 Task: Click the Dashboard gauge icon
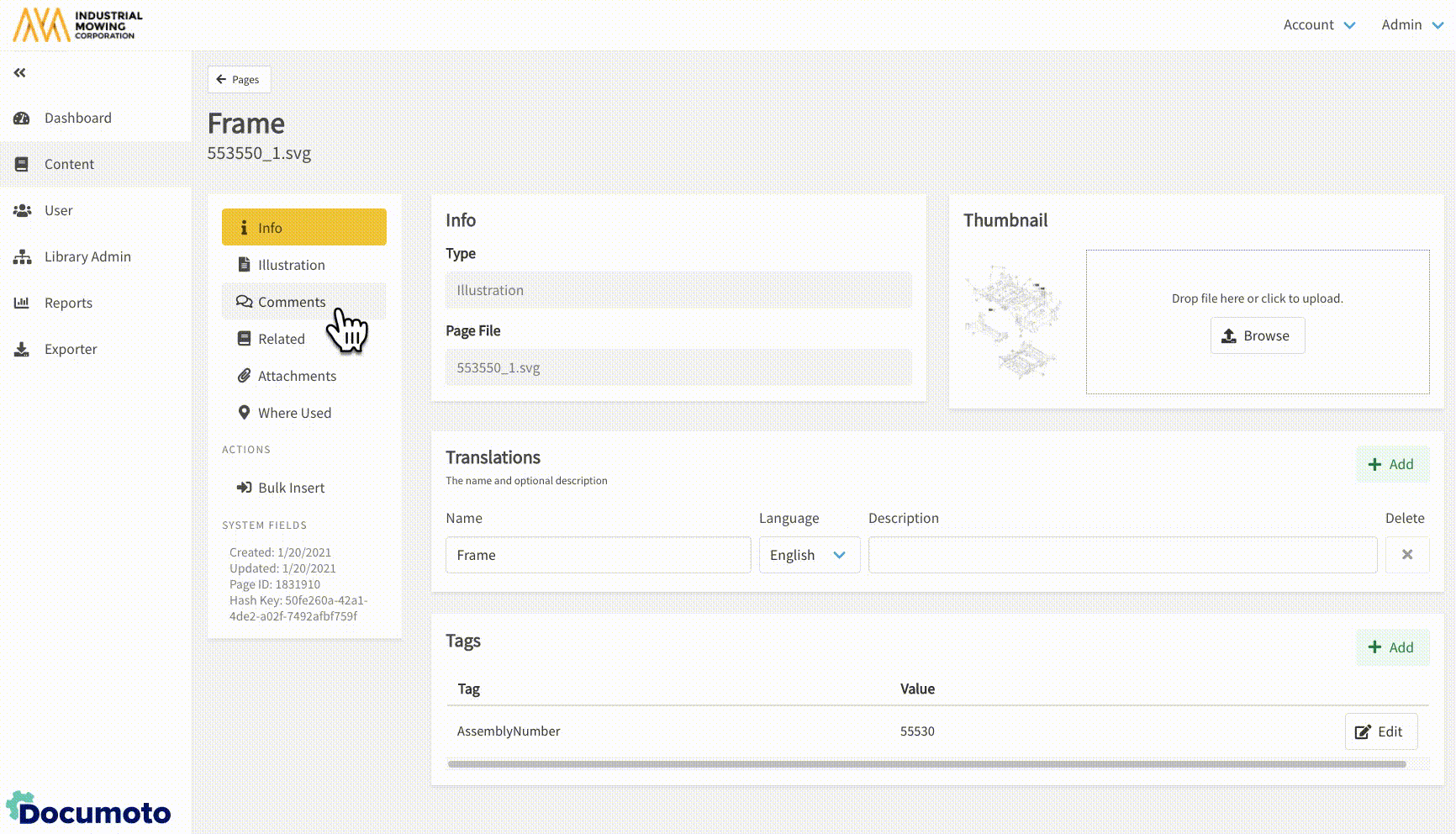(22, 119)
